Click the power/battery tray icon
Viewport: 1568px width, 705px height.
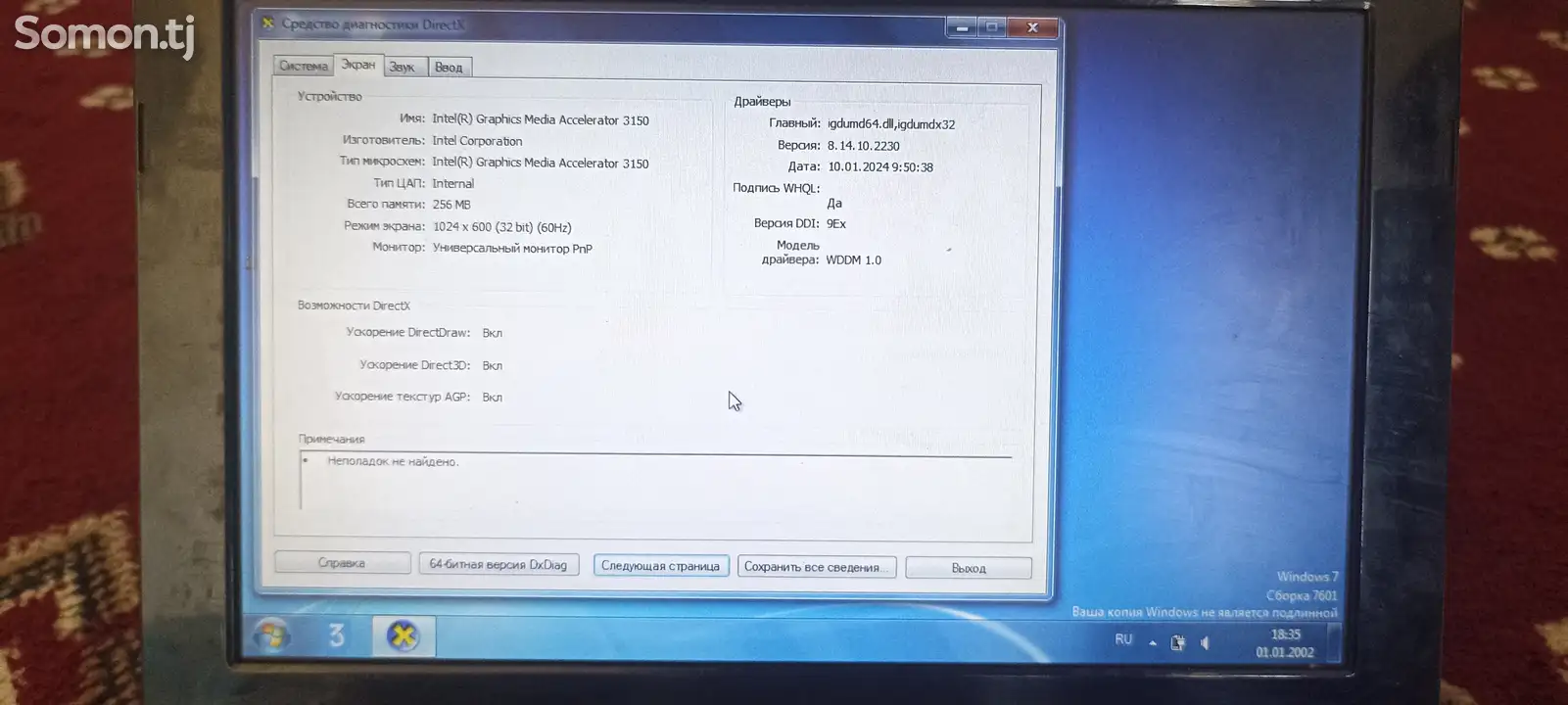click(x=1177, y=642)
